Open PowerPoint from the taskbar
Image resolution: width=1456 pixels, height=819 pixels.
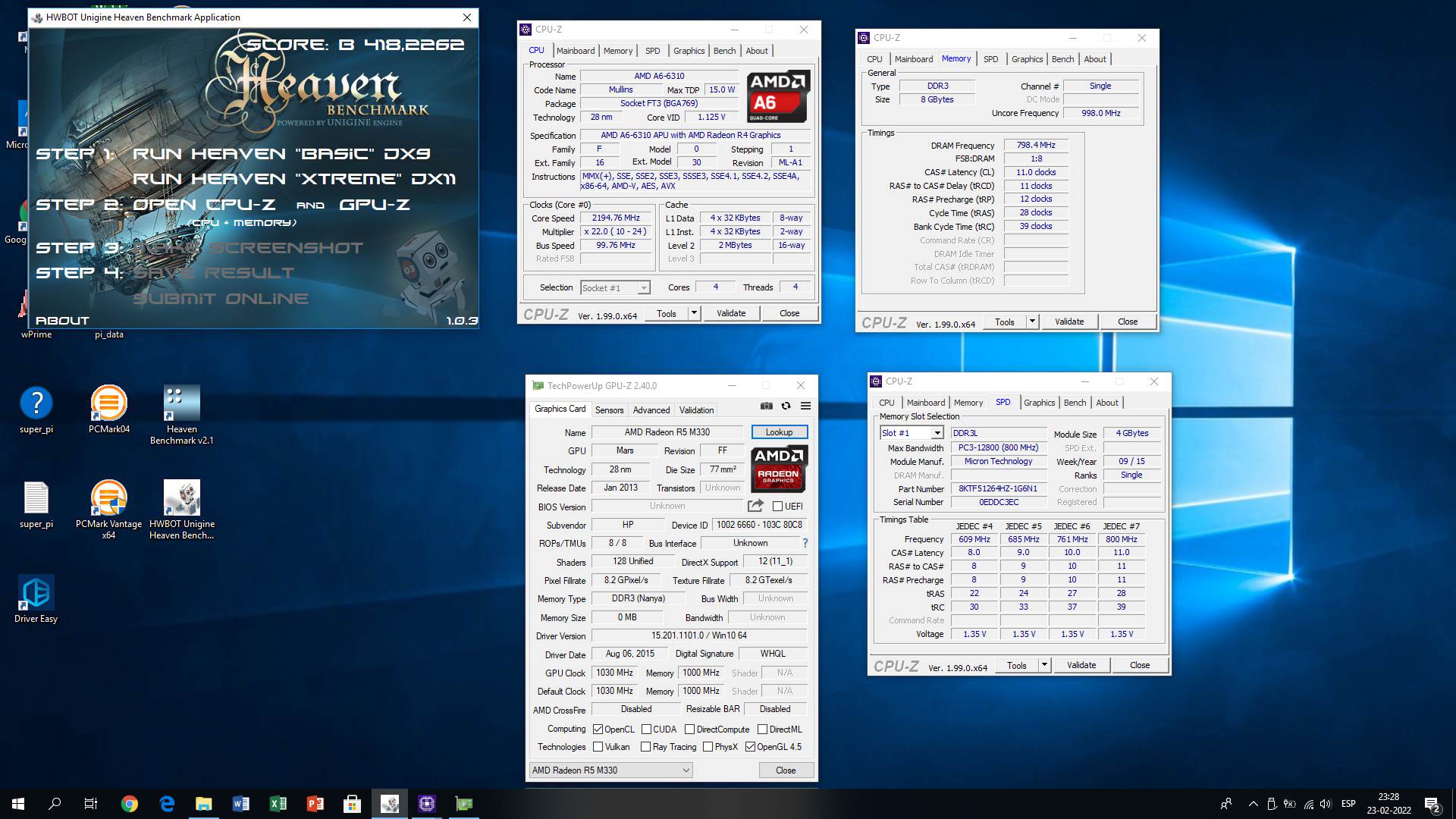point(315,804)
